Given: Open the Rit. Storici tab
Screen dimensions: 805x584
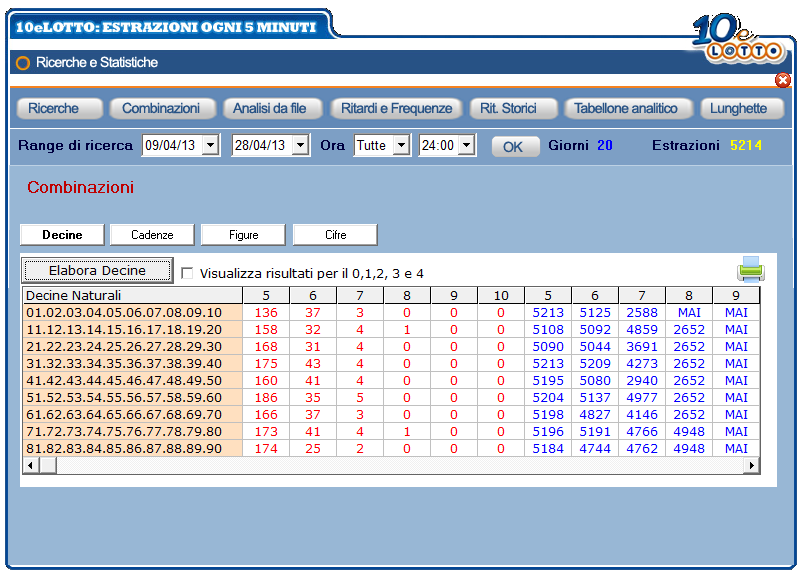Looking at the screenshot, I should click(513, 108).
